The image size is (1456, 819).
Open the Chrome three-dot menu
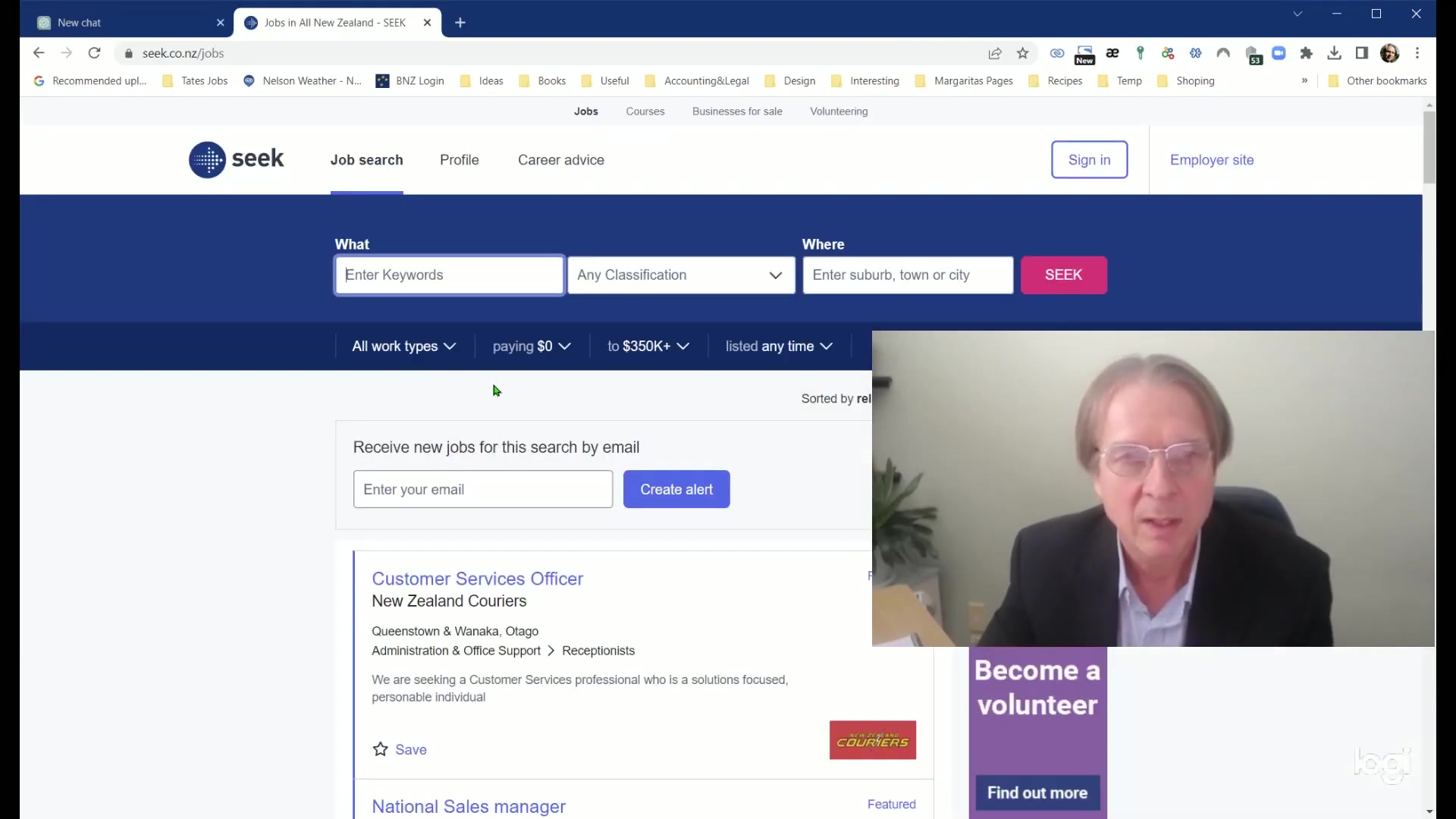(1417, 53)
